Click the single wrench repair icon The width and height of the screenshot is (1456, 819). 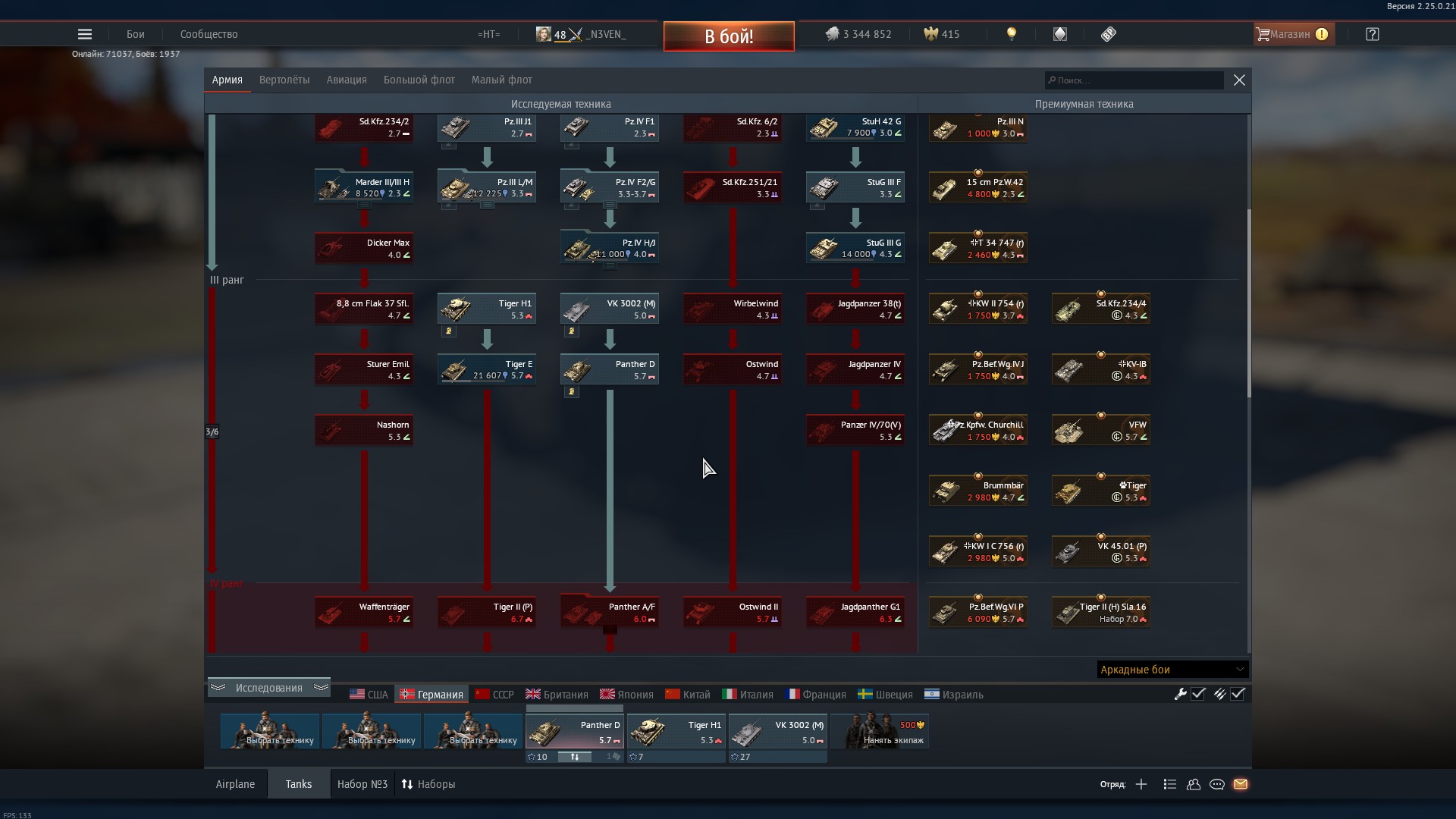click(1180, 694)
